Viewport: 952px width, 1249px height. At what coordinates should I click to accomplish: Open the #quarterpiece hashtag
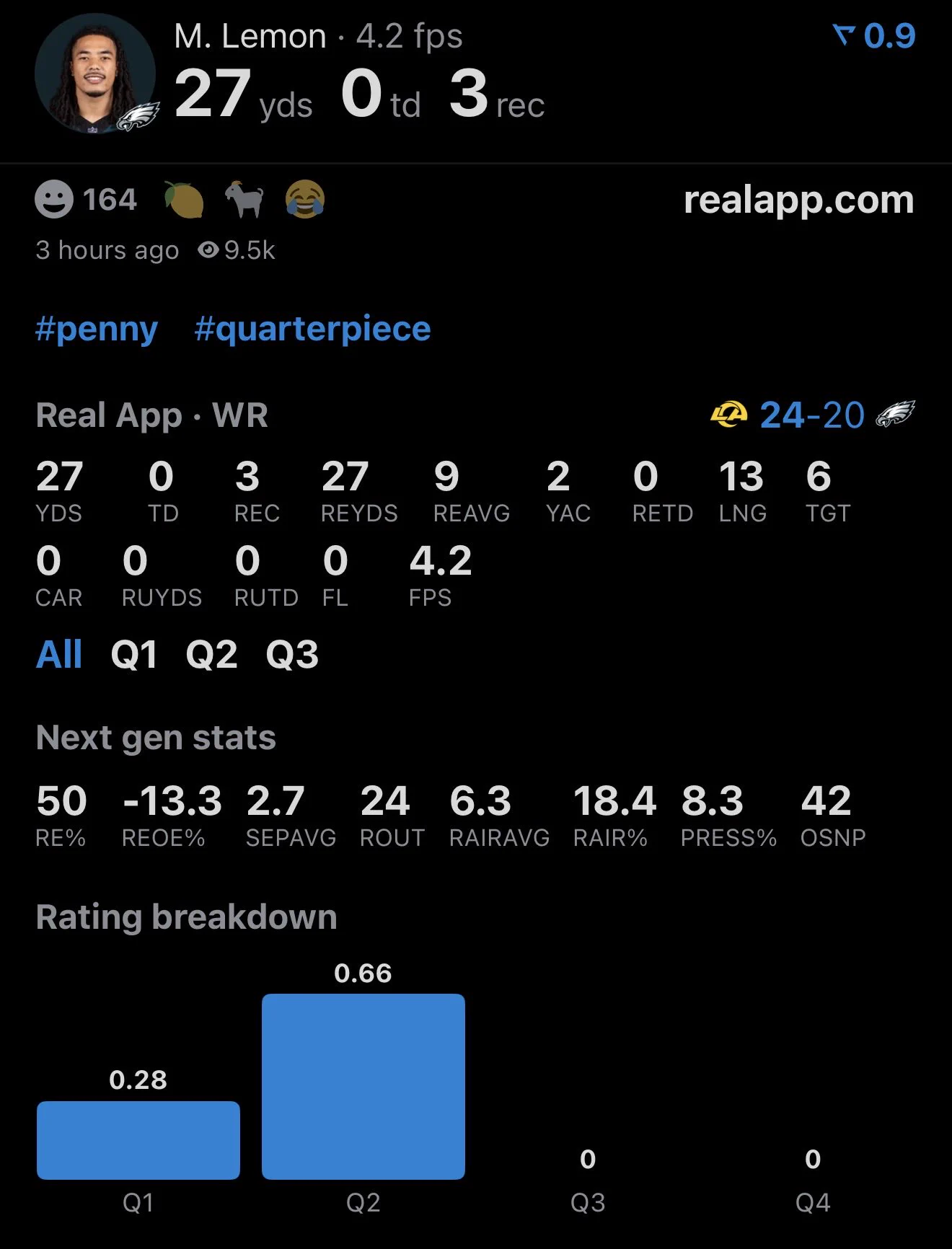[312, 329]
